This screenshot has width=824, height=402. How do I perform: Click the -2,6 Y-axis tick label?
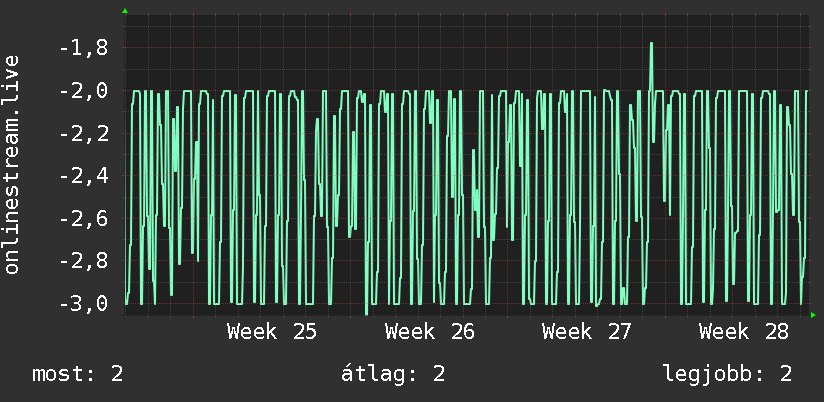[x=84, y=219]
